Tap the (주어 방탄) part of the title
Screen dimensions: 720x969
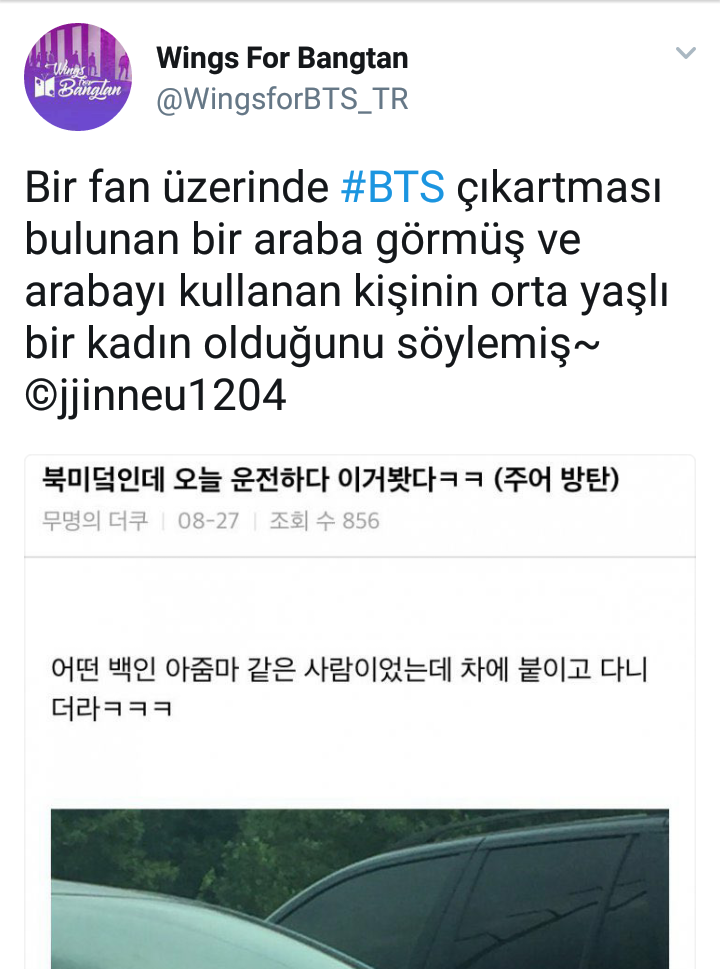[557, 480]
